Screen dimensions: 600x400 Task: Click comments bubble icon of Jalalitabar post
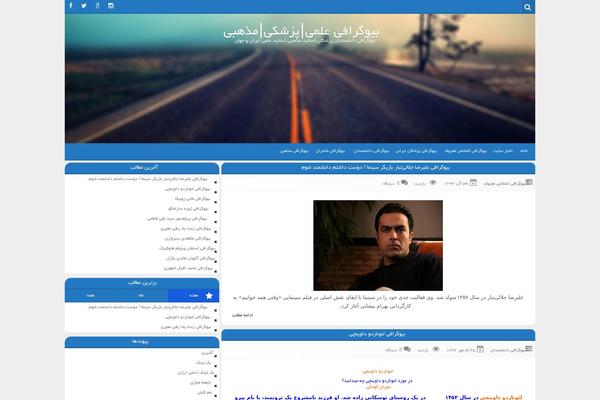tap(404, 183)
